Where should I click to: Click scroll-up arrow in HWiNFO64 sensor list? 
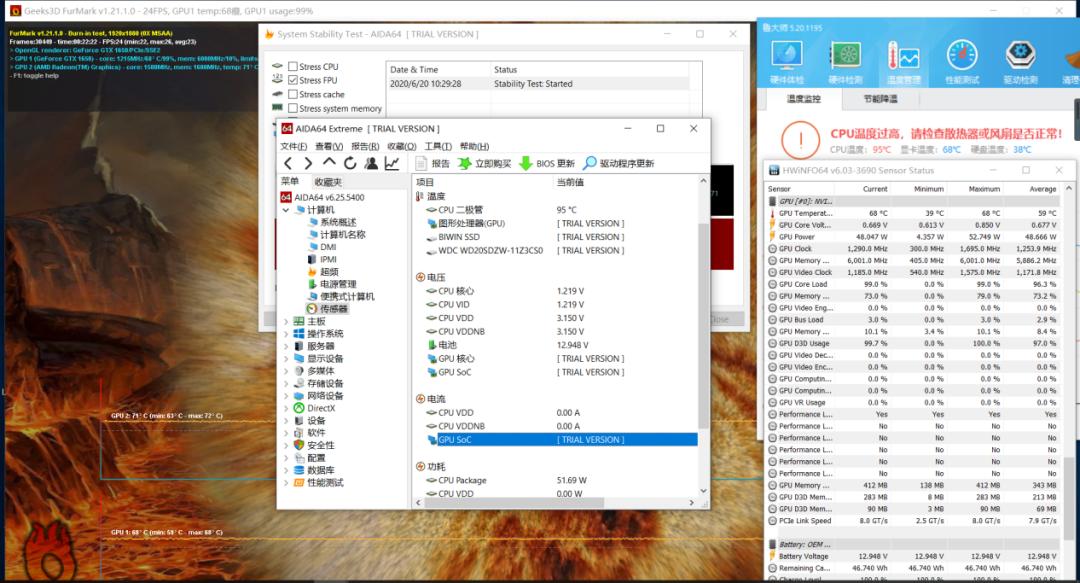[x=1068, y=188]
